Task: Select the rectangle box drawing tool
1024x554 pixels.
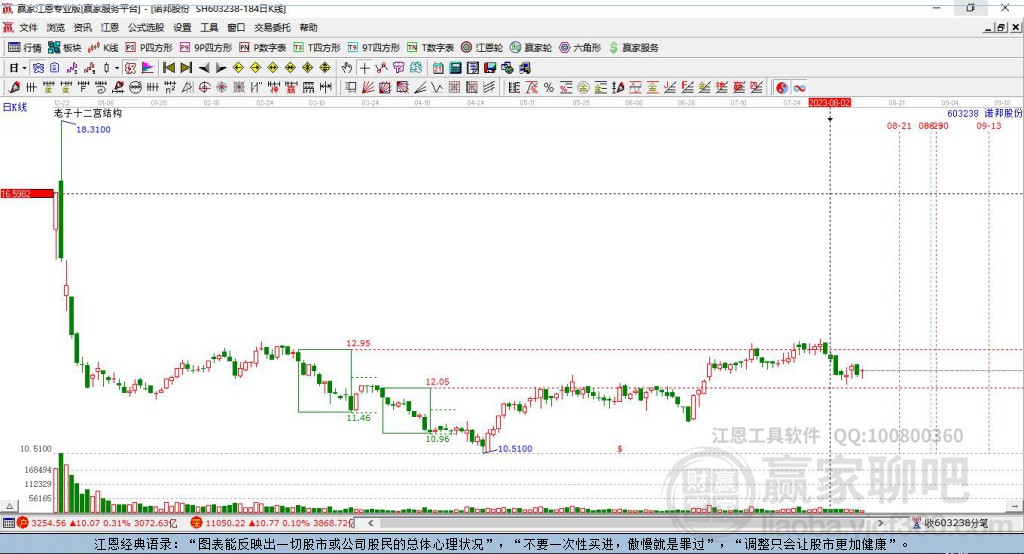Action: click(351, 88)
